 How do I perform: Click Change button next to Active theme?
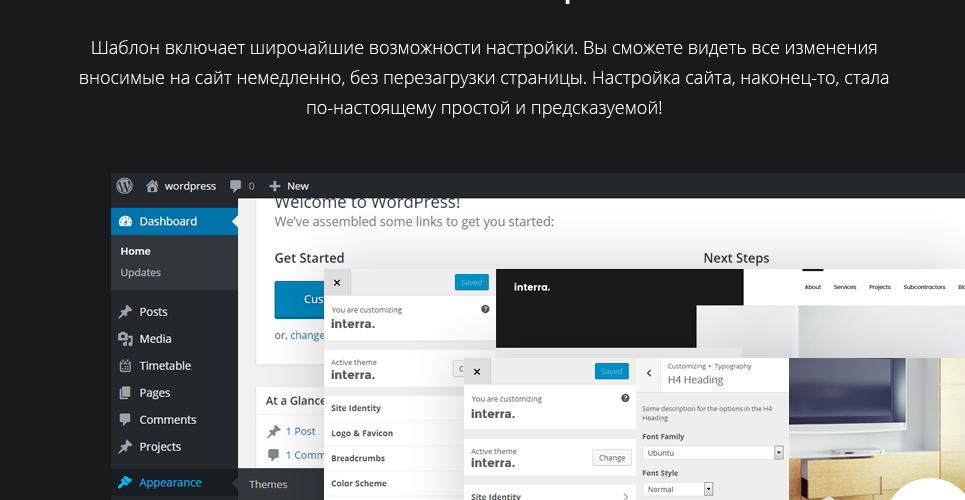(612, 458)
